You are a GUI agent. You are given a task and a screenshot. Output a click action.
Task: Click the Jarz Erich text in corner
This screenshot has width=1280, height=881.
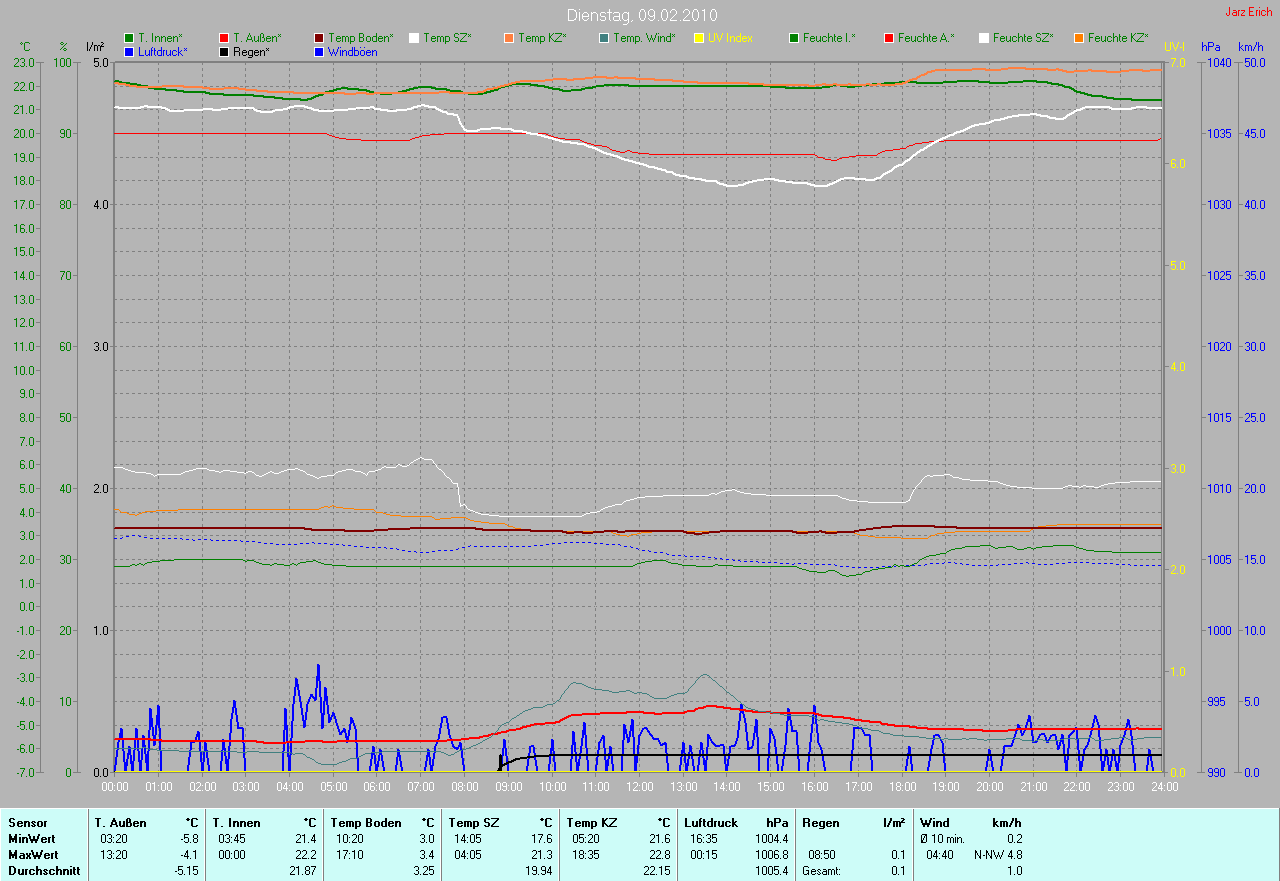(1248, 12)
